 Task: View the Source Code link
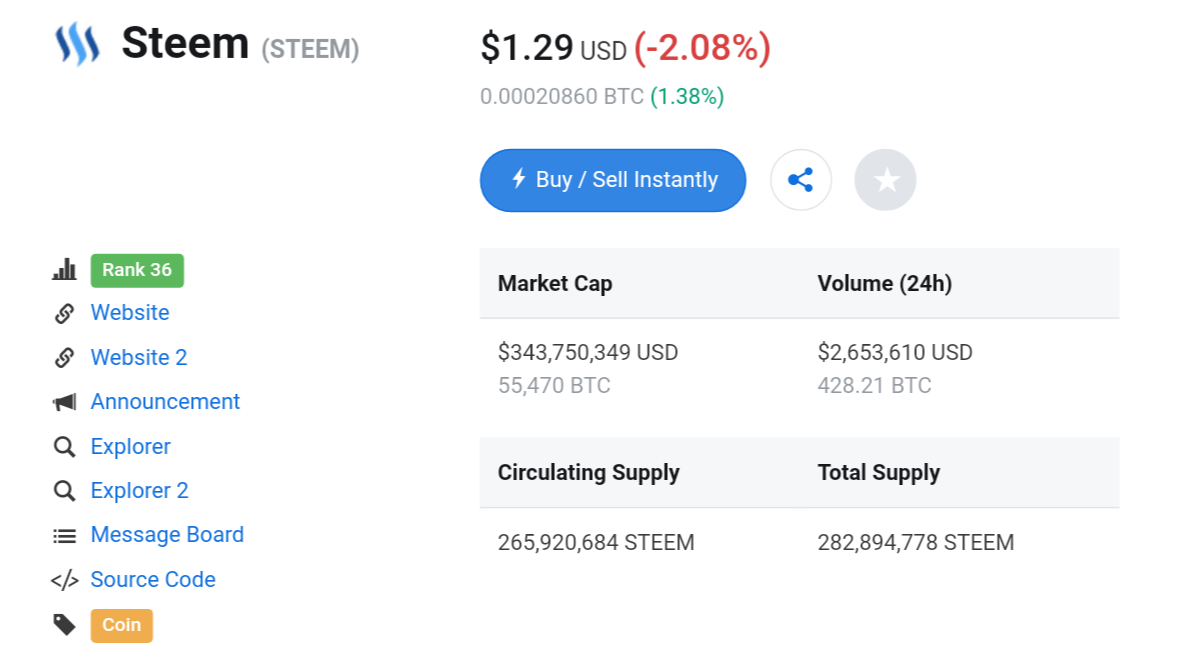coord(153,580)
